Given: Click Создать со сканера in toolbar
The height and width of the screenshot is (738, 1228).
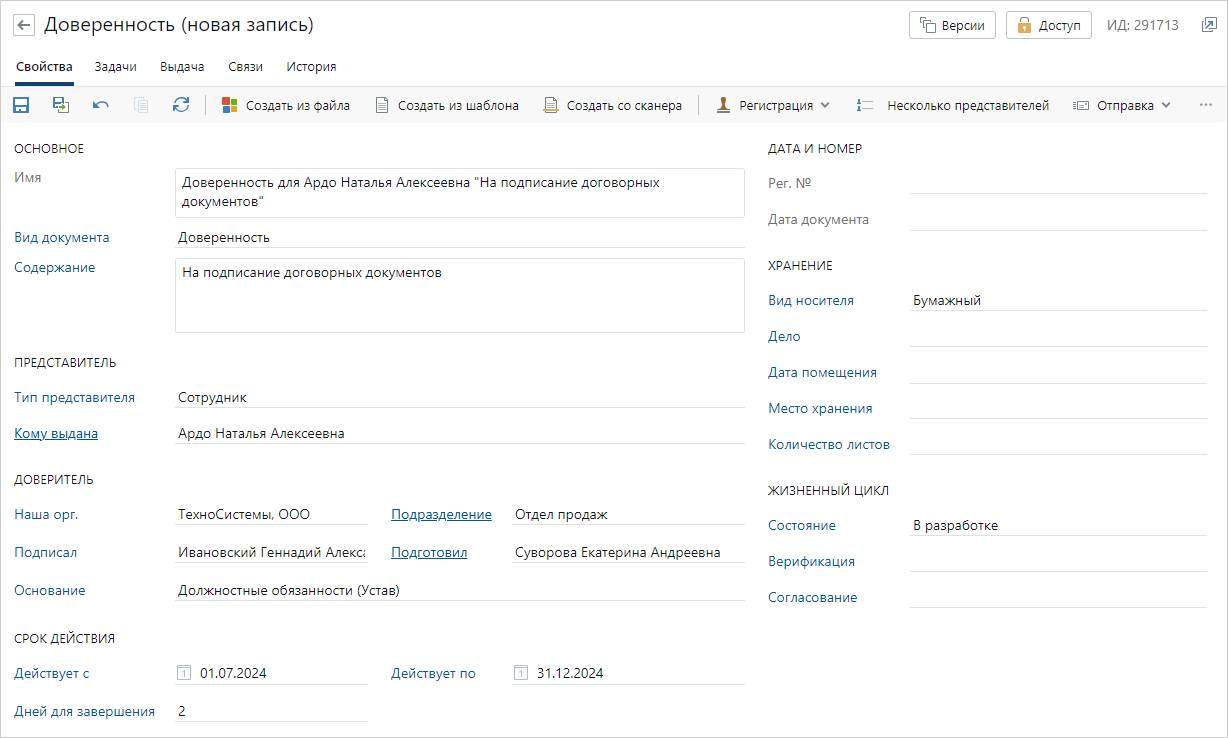Looking at the screenshot, I should point(612,105).
